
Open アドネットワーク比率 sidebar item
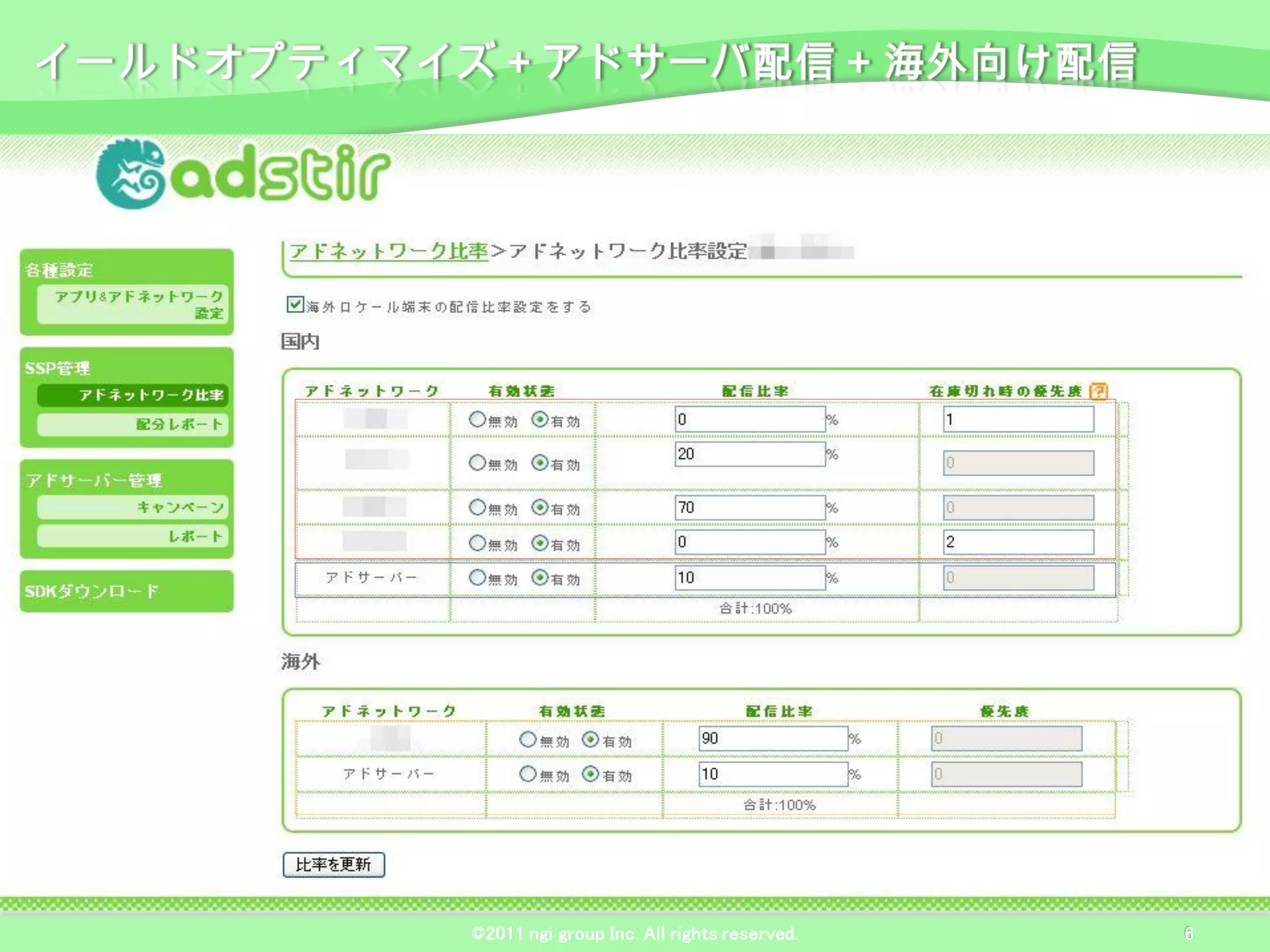click(x=133, y=395)
